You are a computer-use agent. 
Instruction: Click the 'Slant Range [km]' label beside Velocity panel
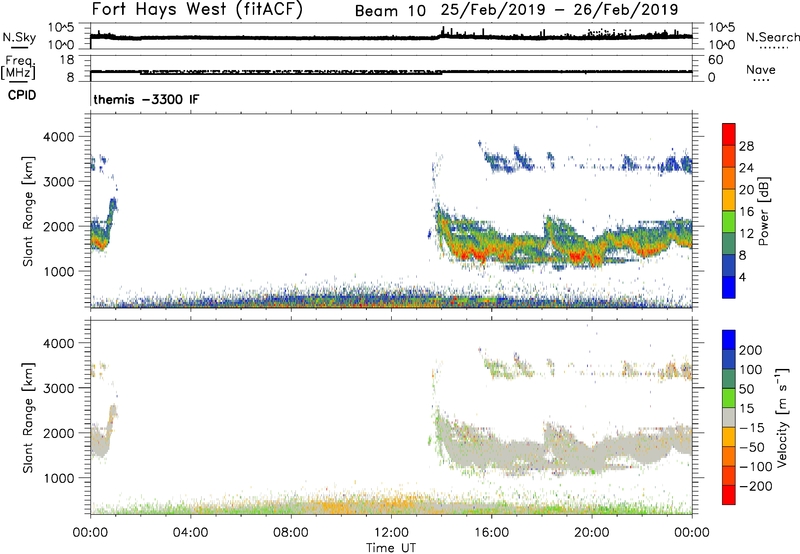click(28, 417)
